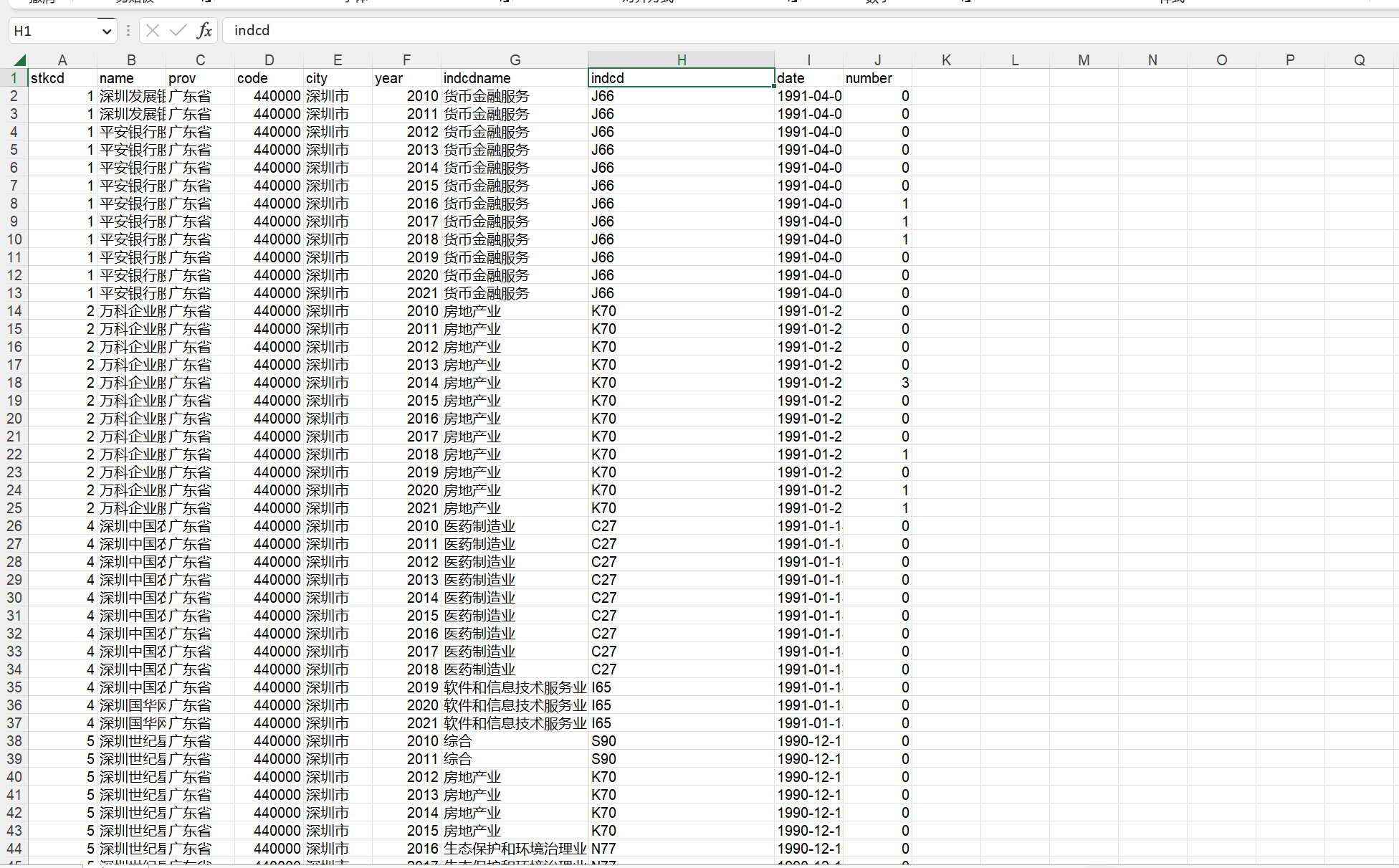
Task: Click the formula bar resize dots handle
Action: pyautogui.click(x=128, y=30)
